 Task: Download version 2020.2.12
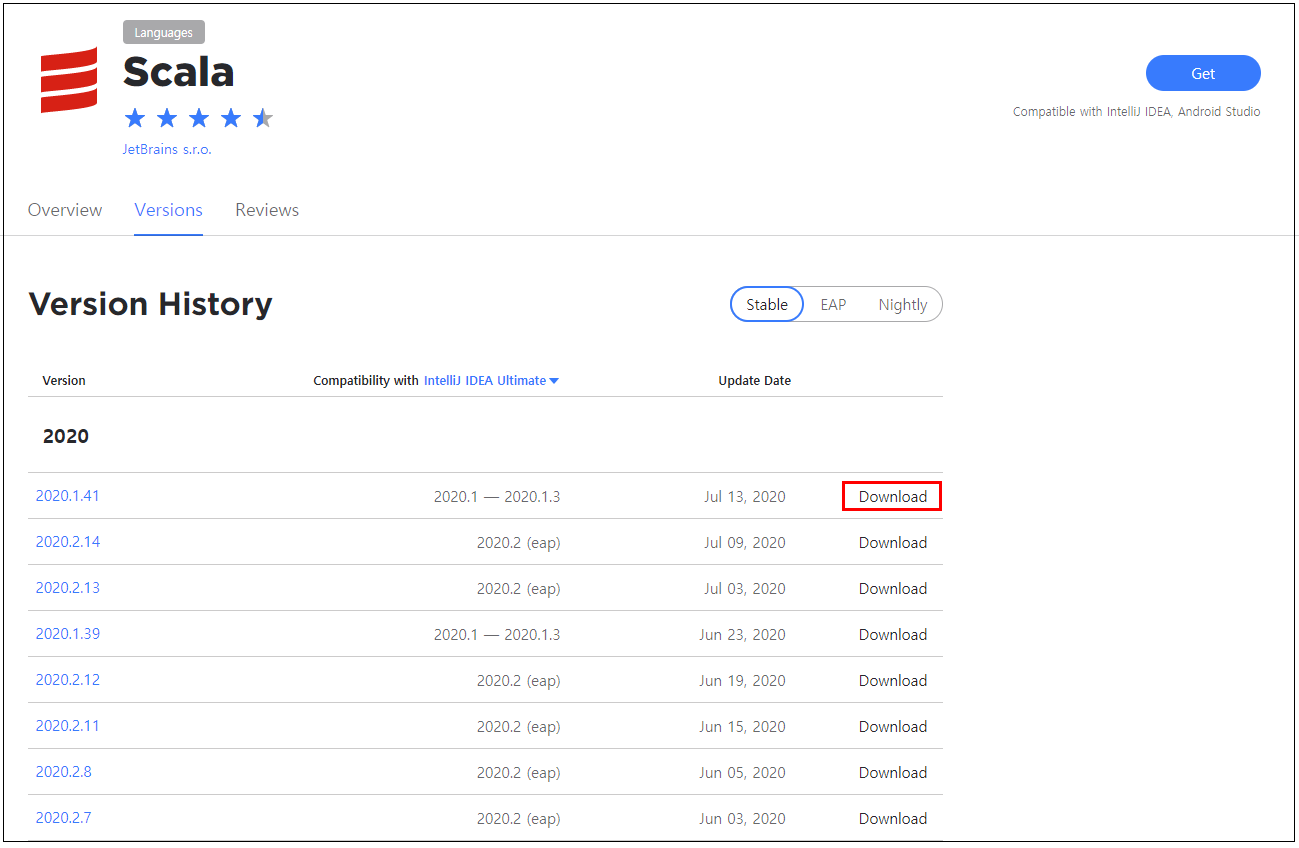coord(893,681)
